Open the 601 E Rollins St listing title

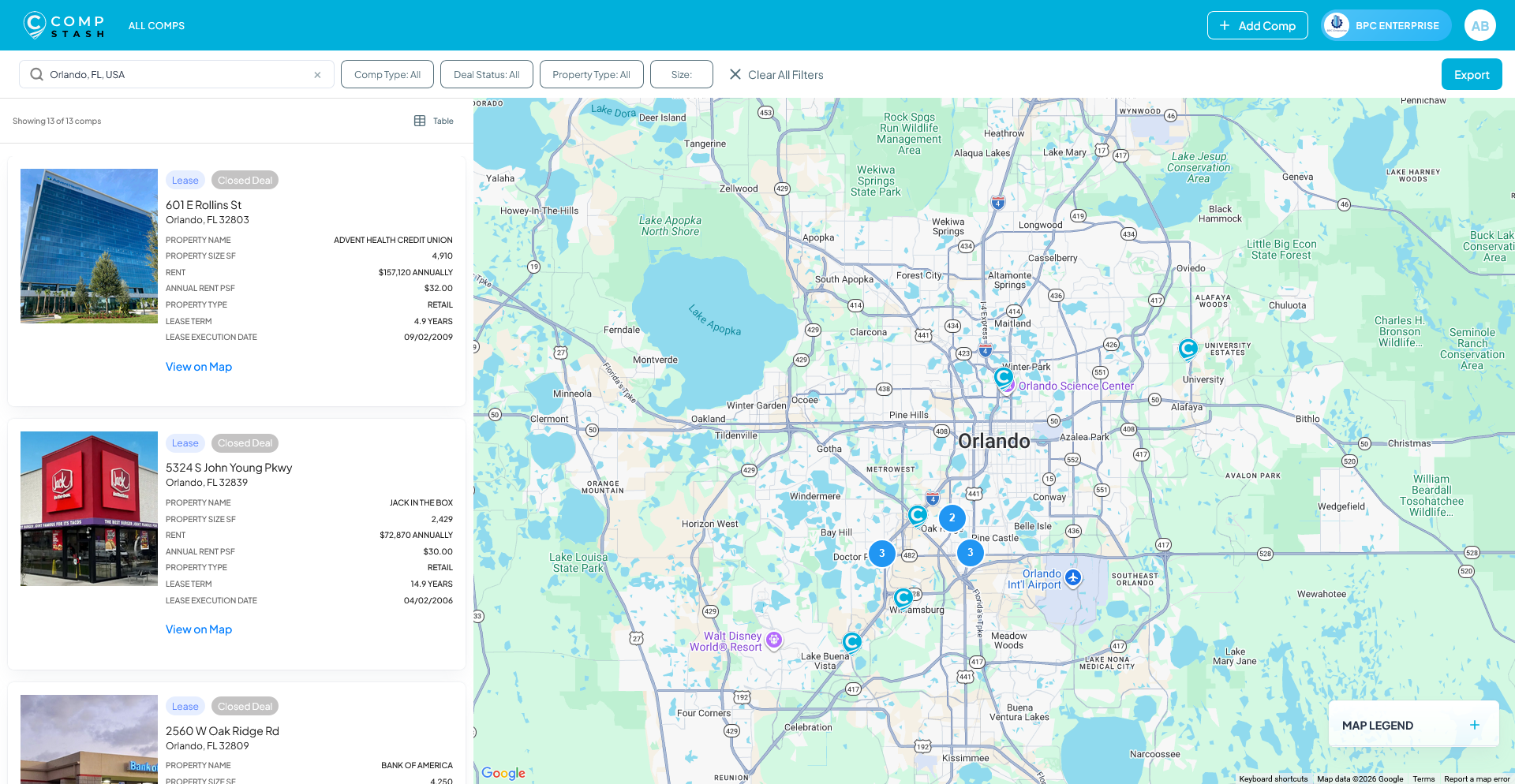(x=204, y=205)
